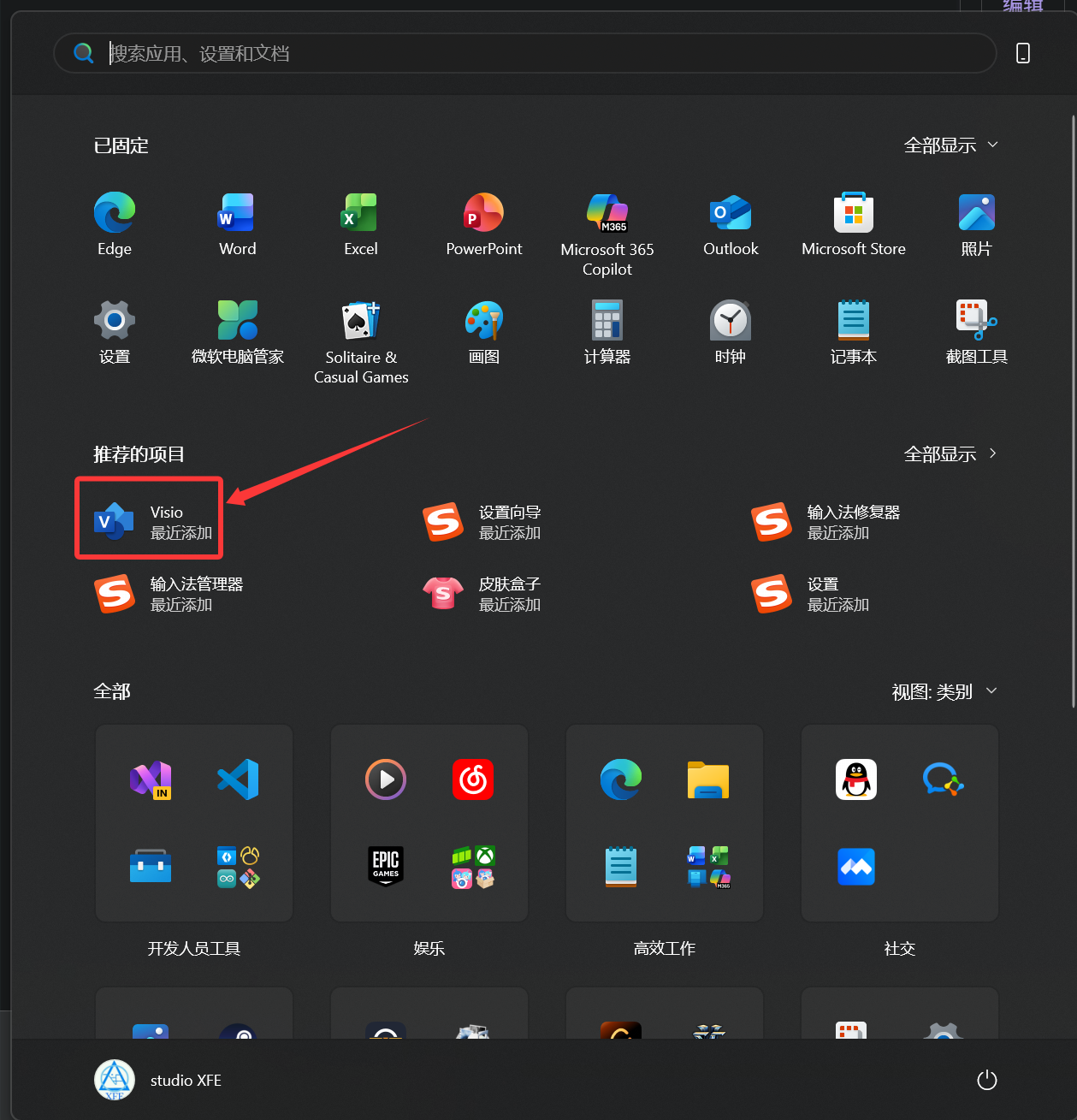Click the power button
Screen dimensions: 1077x1120
[x=986, y=1080]
